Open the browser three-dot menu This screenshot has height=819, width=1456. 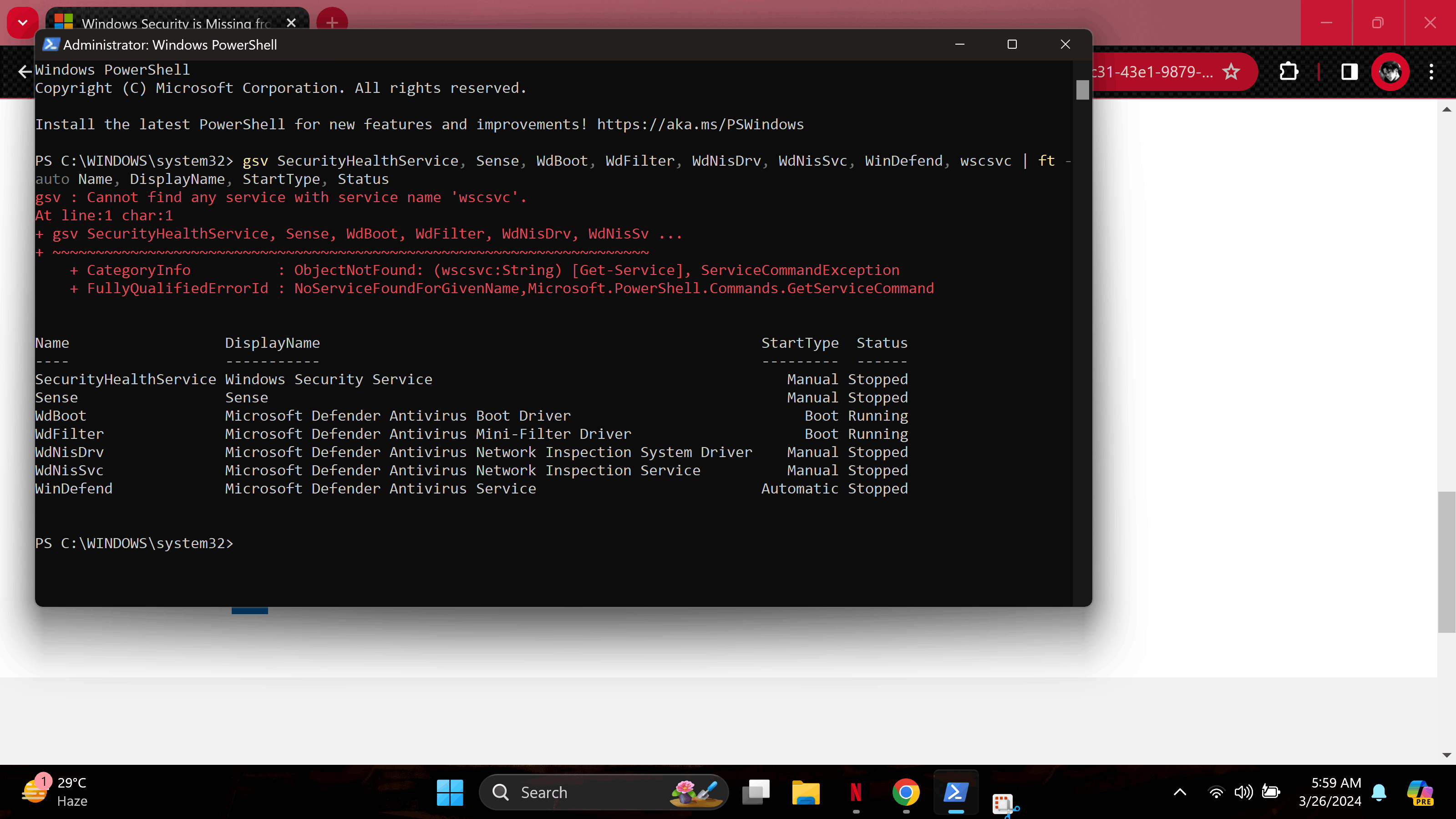point(1431,72)
